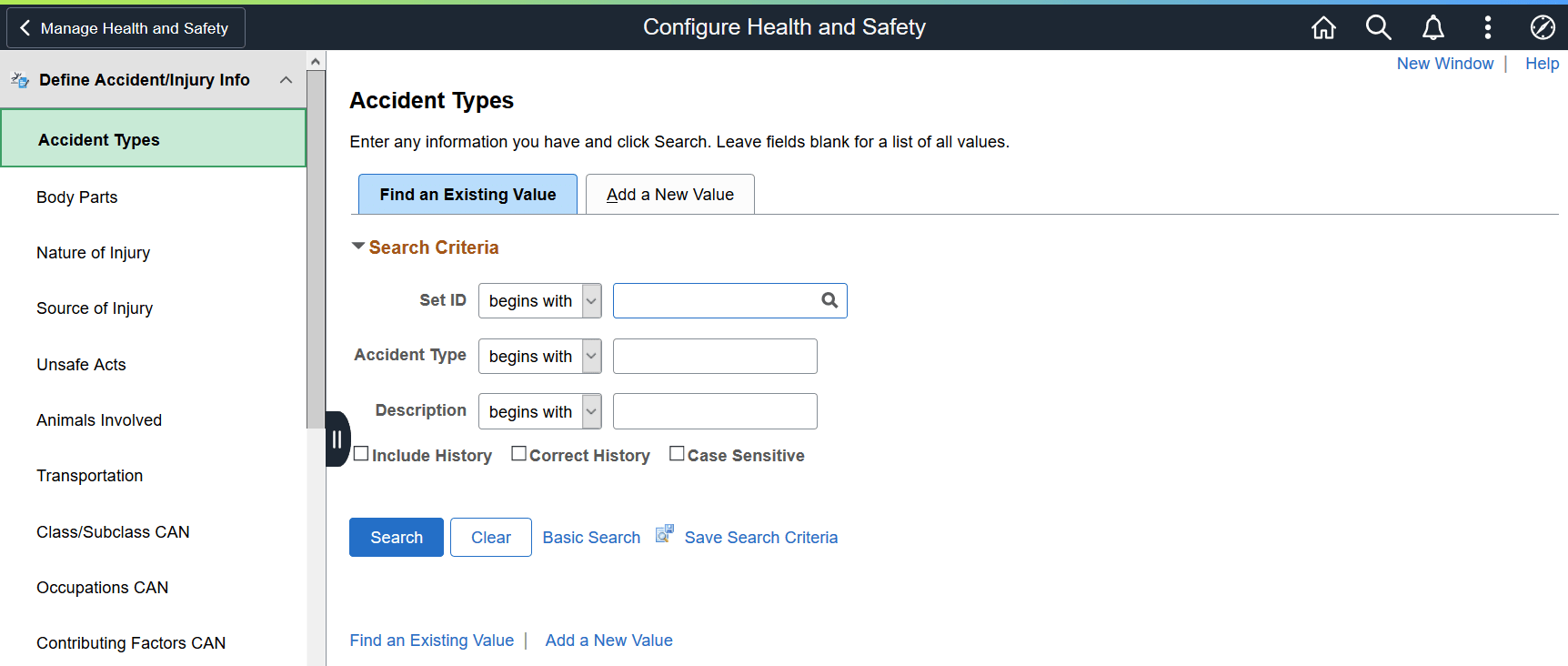This screenshot has width=1568, height=666.
Task: Collapse the Search Criteria section
Action: pos(358,247)
